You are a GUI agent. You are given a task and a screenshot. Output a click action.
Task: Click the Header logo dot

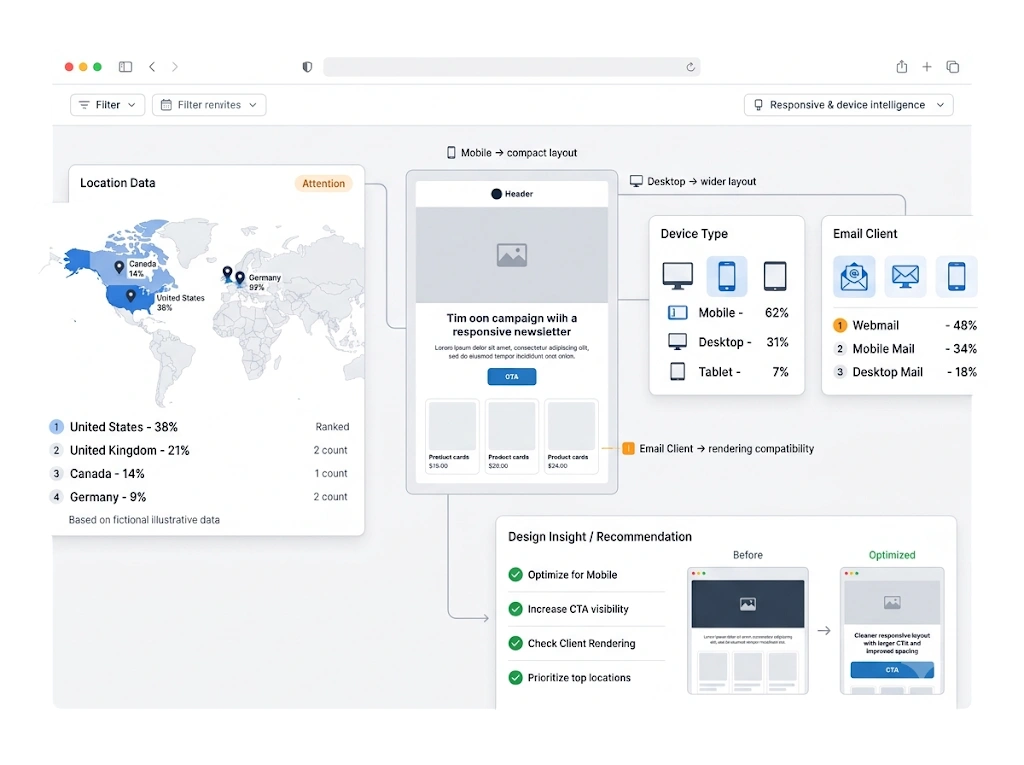coord(496,194)
